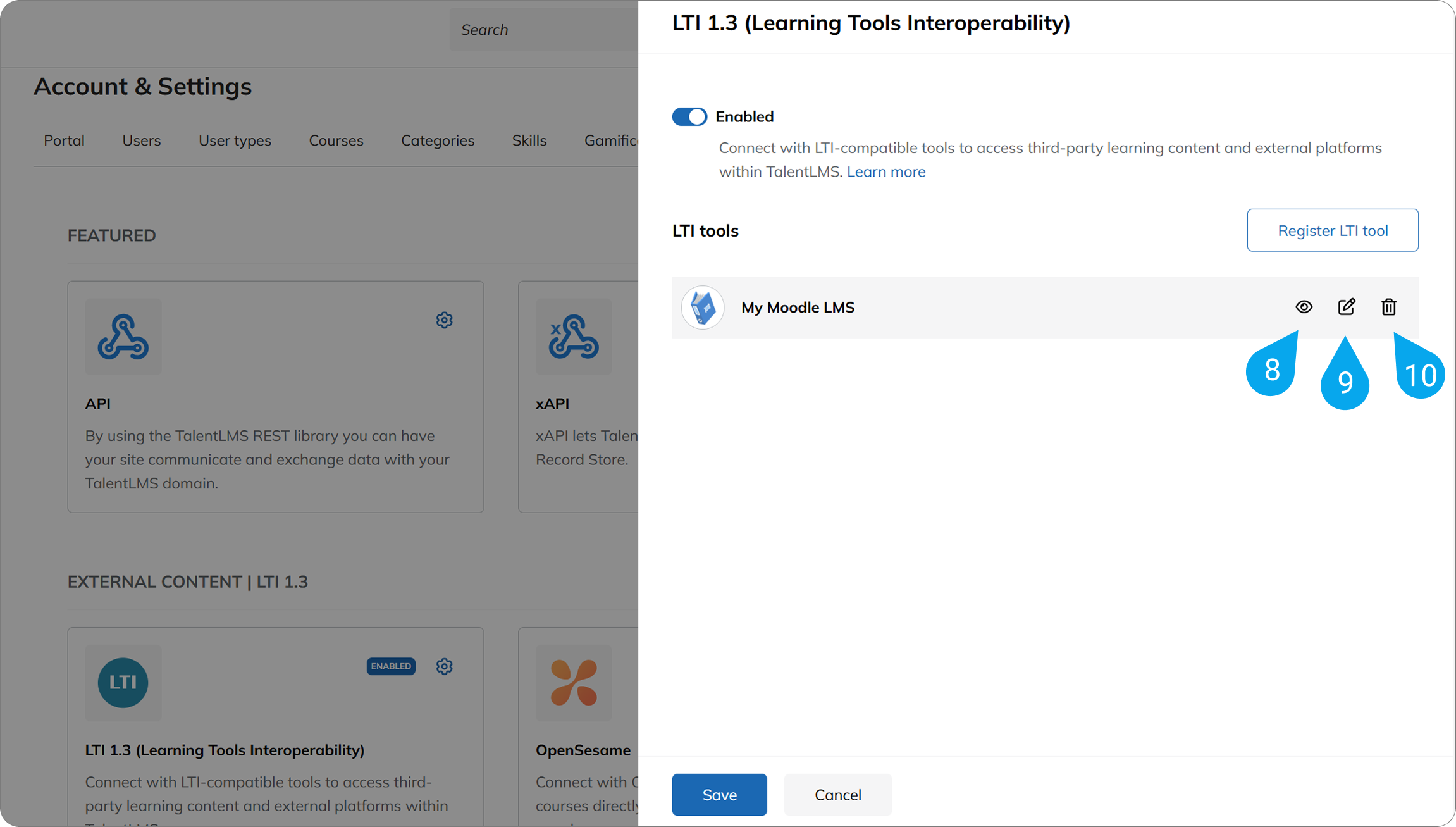
Task: Open API card settings gear
Action: click(x=444, y=320)
